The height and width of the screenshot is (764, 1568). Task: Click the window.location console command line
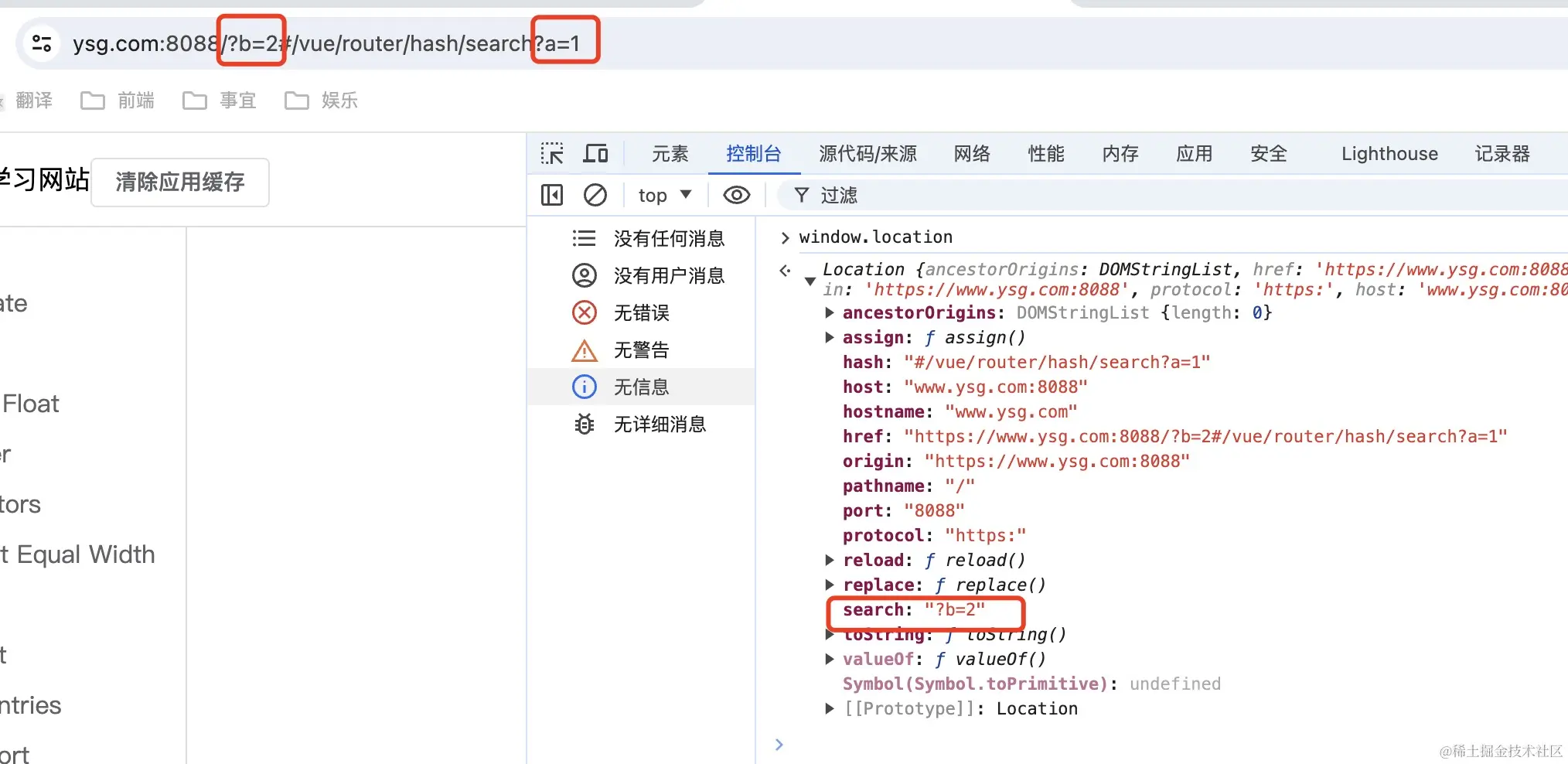click(875, 237)
